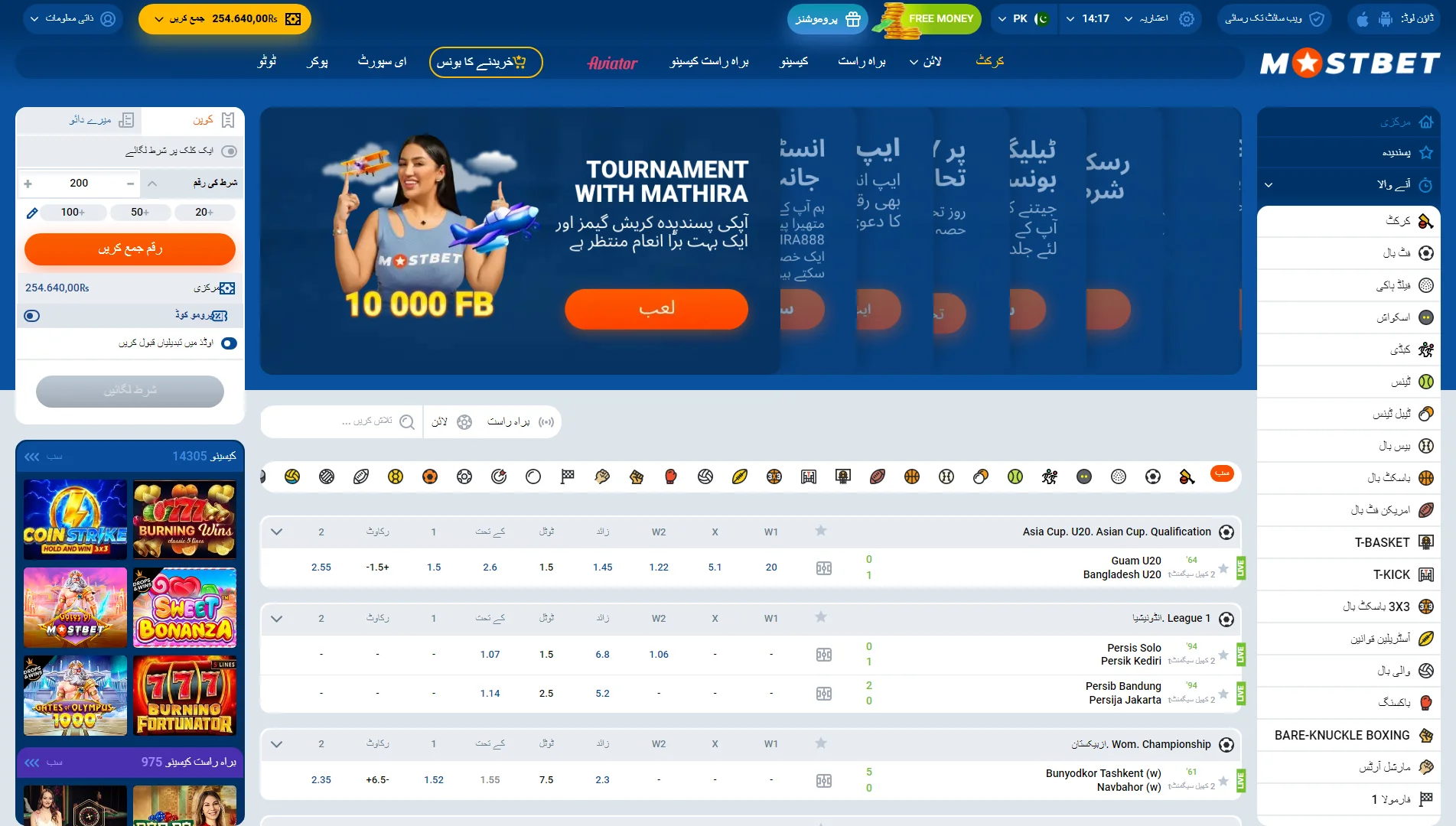Select Kabaddi in the sidebar
Viewport: 1456px width, 826px height.
point(1348,350)
